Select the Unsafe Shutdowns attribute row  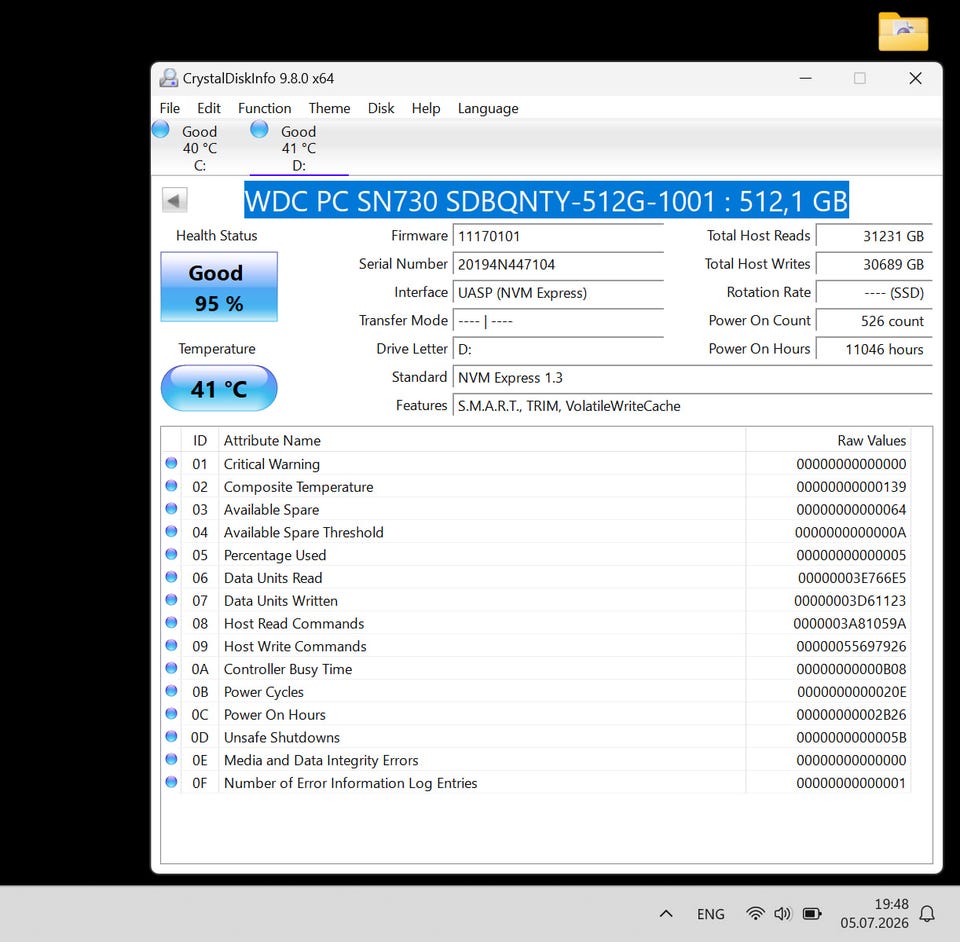[x=536, y=737]
